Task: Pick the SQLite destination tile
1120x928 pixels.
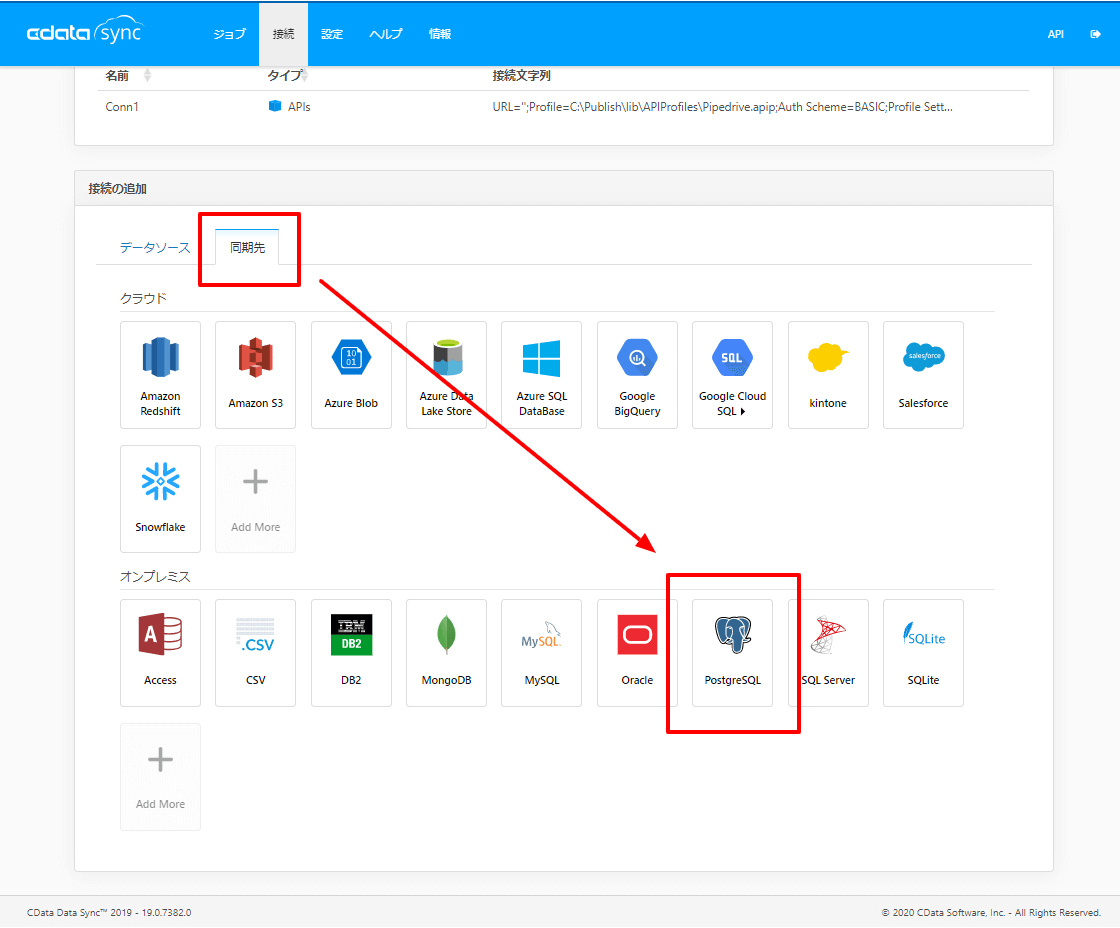Action: (923, 652)
